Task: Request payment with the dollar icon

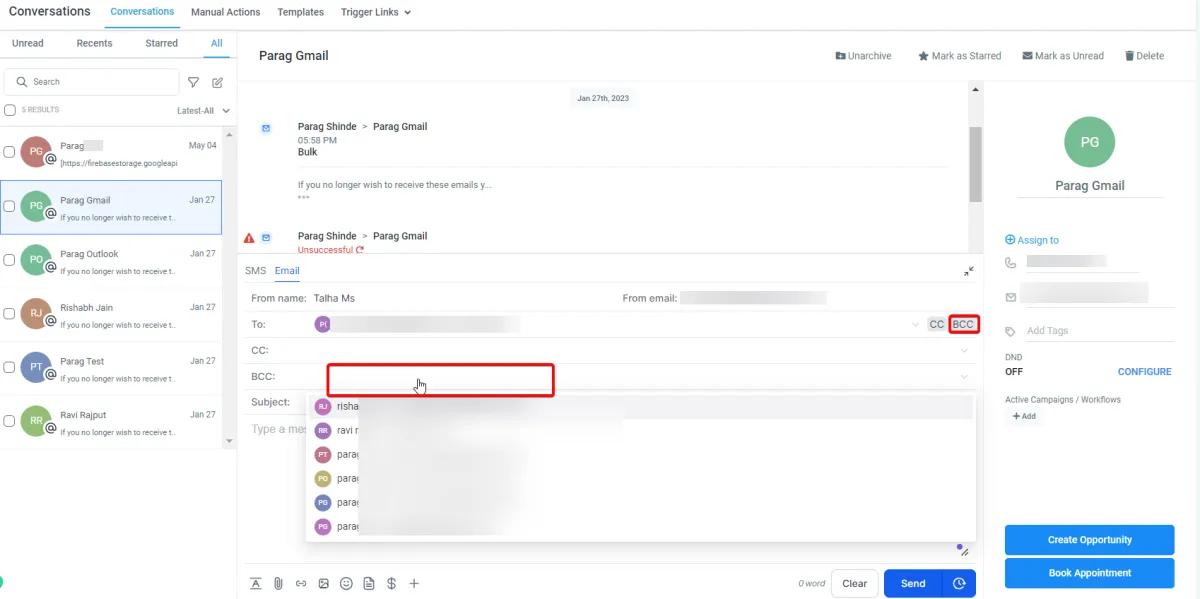Action: coord(391,584)
